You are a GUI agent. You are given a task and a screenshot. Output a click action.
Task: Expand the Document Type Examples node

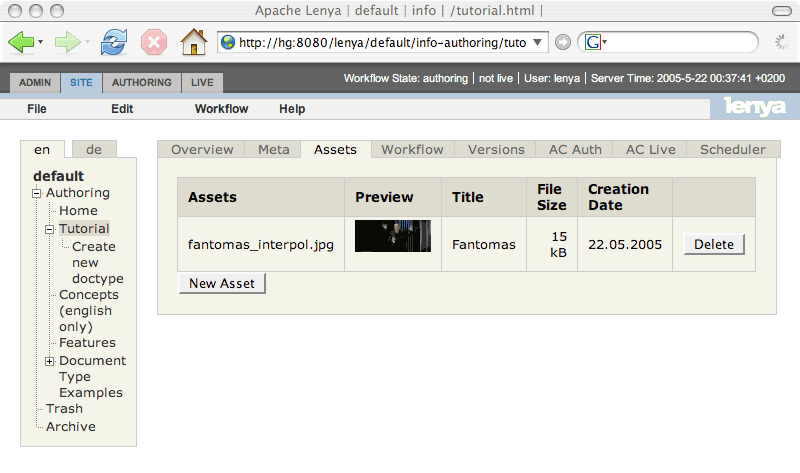[50, 361]
